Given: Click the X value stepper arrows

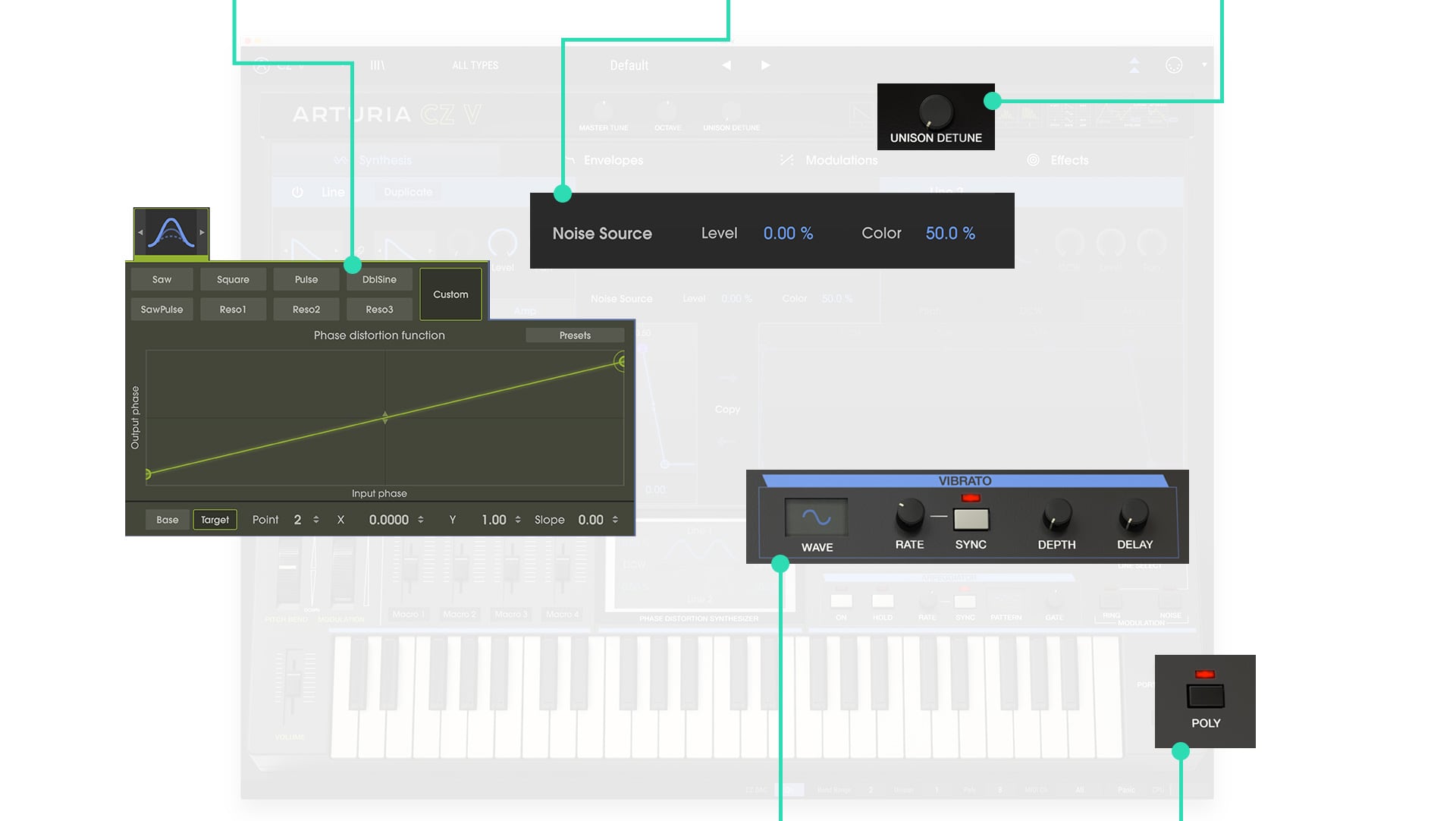Looking at the screenshot, I should pos(420,520).
